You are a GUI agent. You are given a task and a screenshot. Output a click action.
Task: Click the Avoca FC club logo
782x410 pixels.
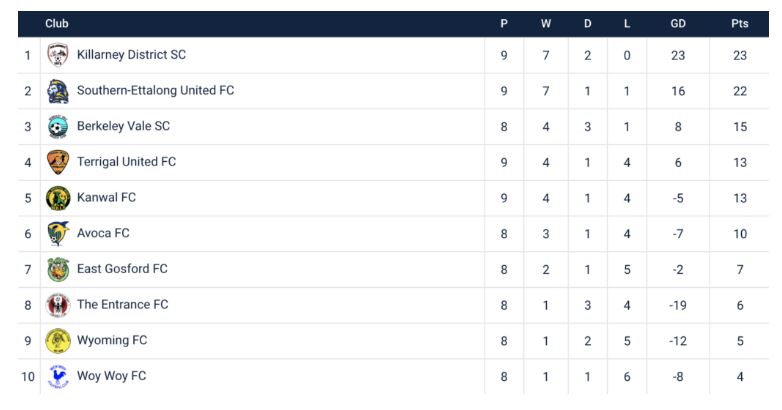[x=58, y=234]
